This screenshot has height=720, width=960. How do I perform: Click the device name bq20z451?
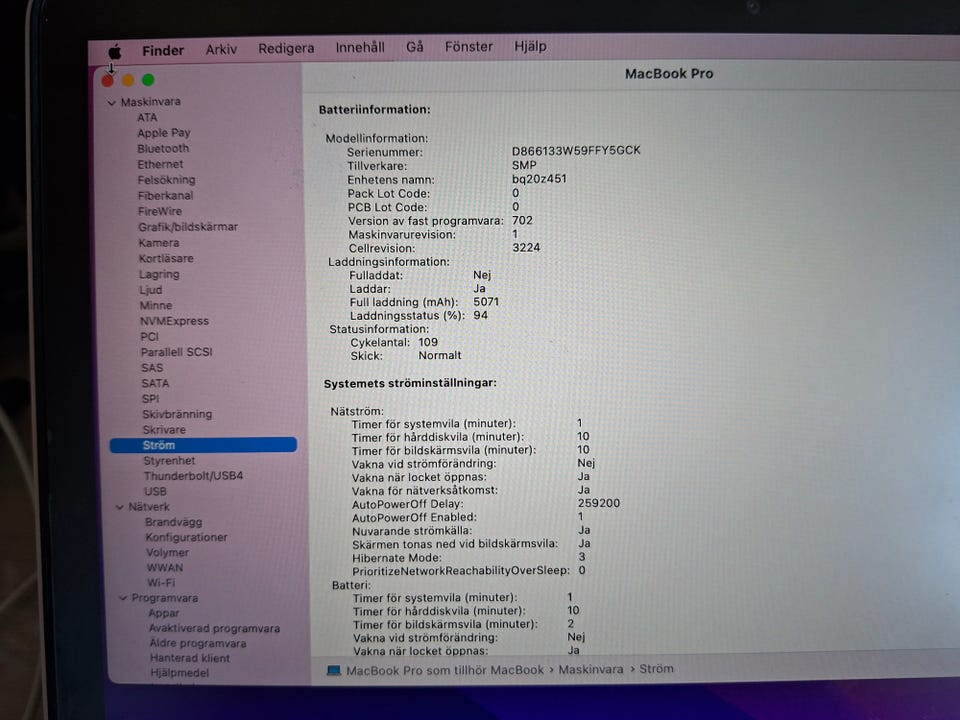coord(539,179)
